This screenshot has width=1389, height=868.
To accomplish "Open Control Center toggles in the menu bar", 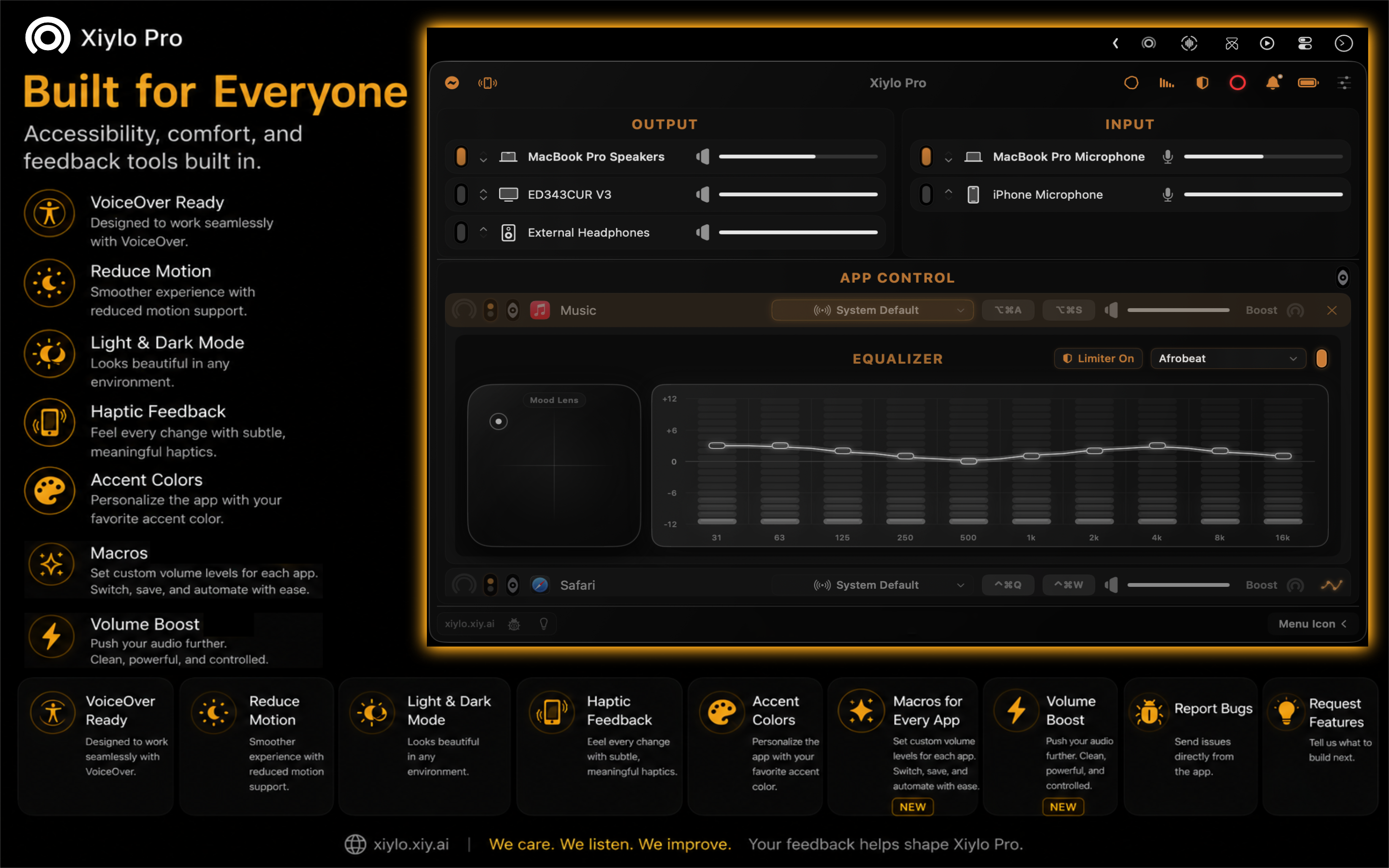I will pyautogui.click(x=1305, y=43).
